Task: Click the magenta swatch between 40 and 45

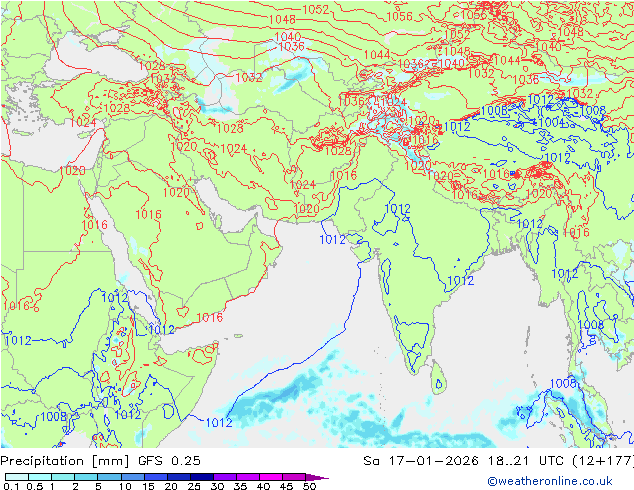Action: point(271,477)
